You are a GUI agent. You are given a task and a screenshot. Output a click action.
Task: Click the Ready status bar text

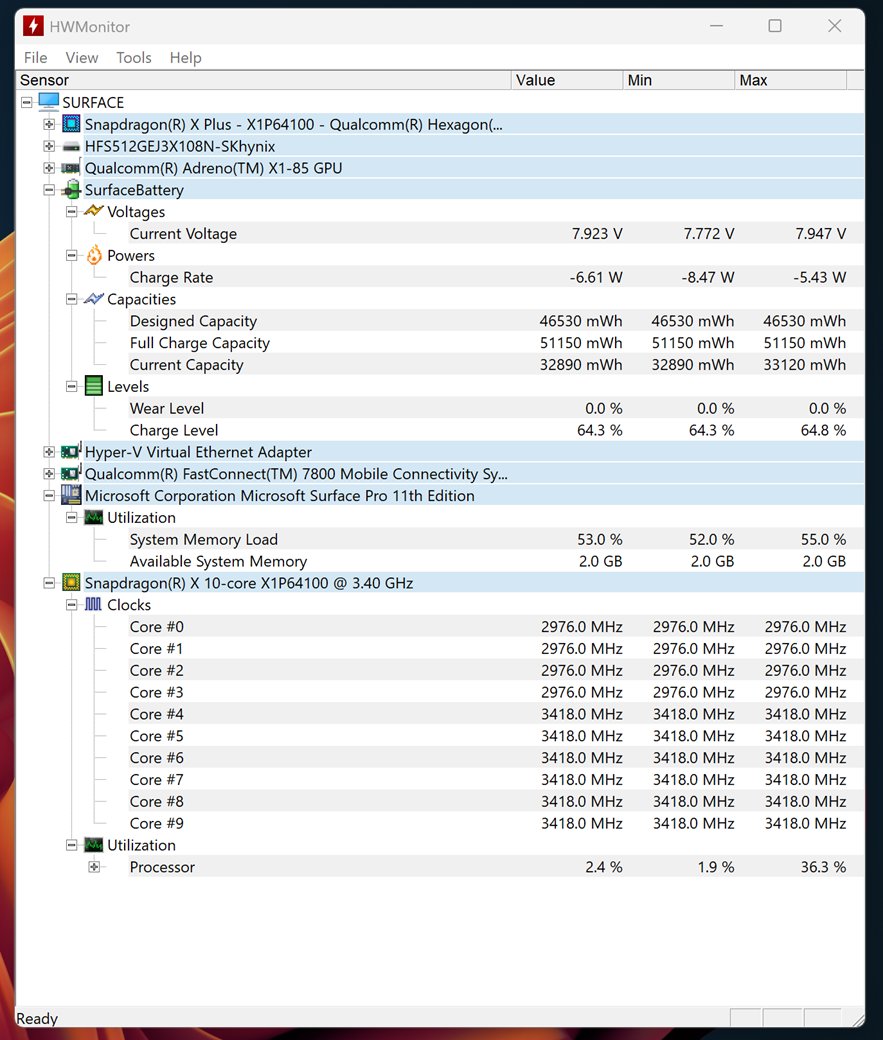click(x=37, y=1018)
